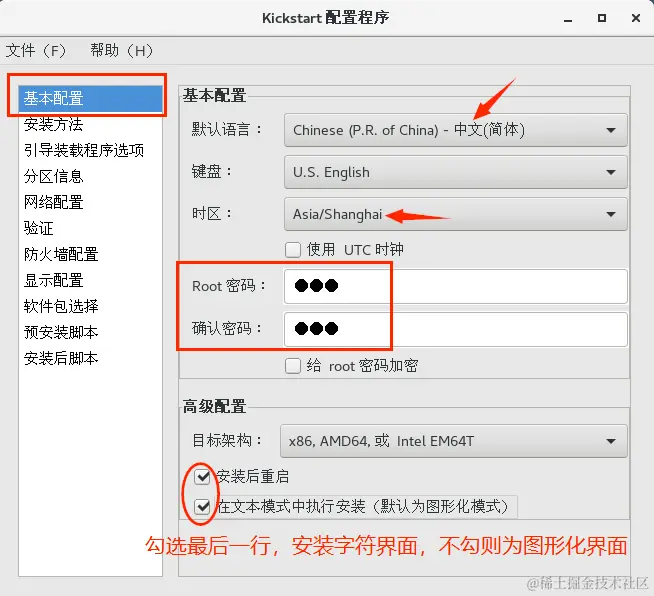Toggle 在文本模式中执行安装 checkbox
This screenshot has width=654, height=596.
pos(202,507)
